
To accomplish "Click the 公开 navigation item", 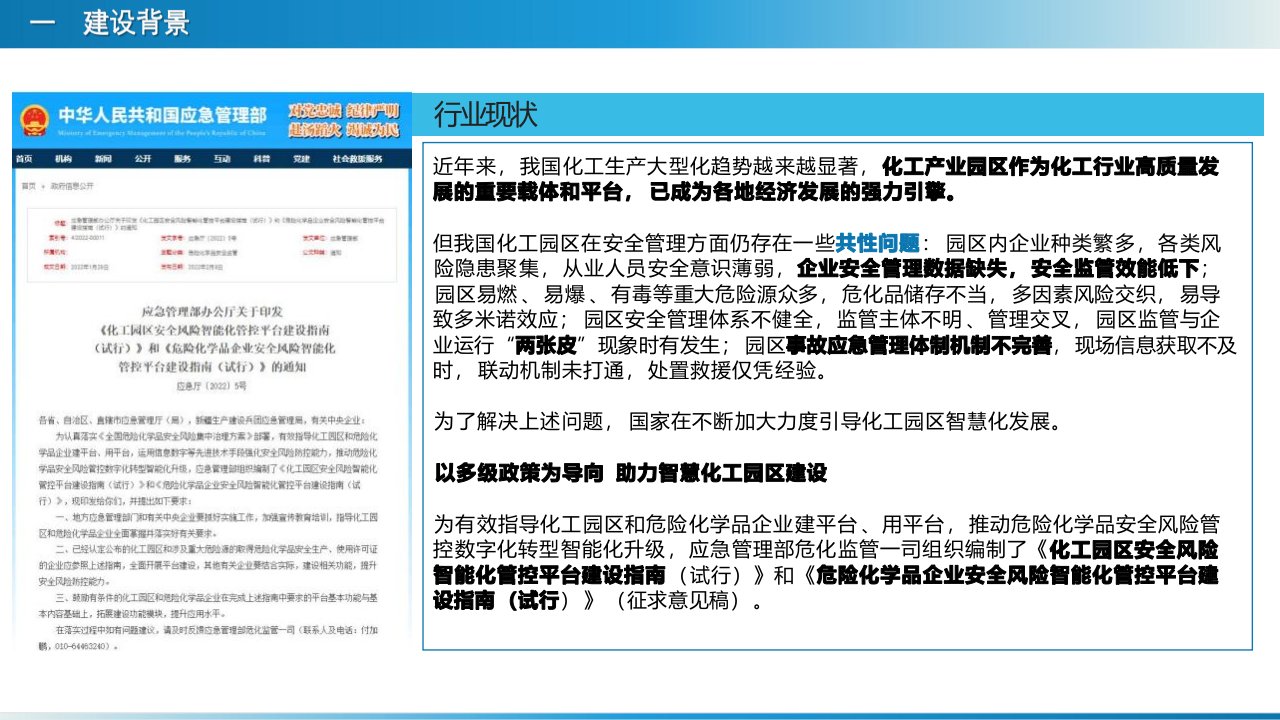I will pyautogui.click(x=142, y=159).
